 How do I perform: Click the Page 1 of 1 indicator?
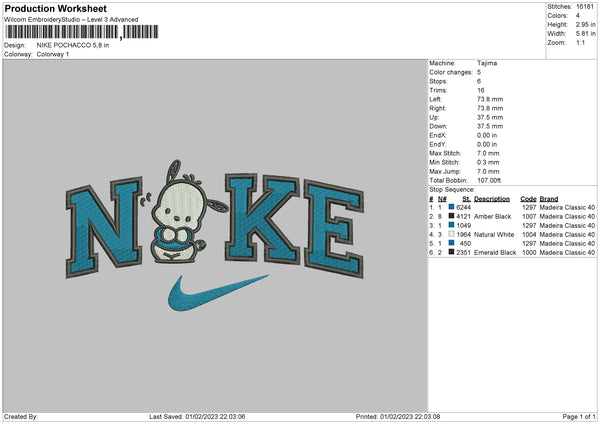point(579,416)
